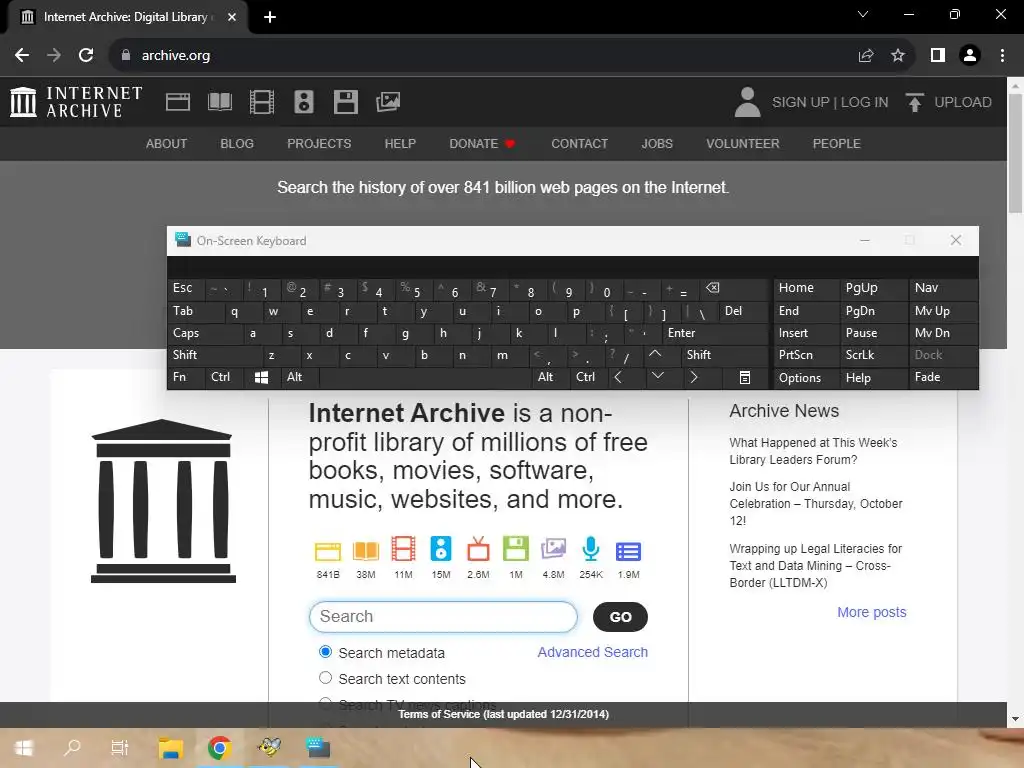This screenshot has height=768, width=1024.
Task: Toggle Chrome side panel icon
Action: 938,56
